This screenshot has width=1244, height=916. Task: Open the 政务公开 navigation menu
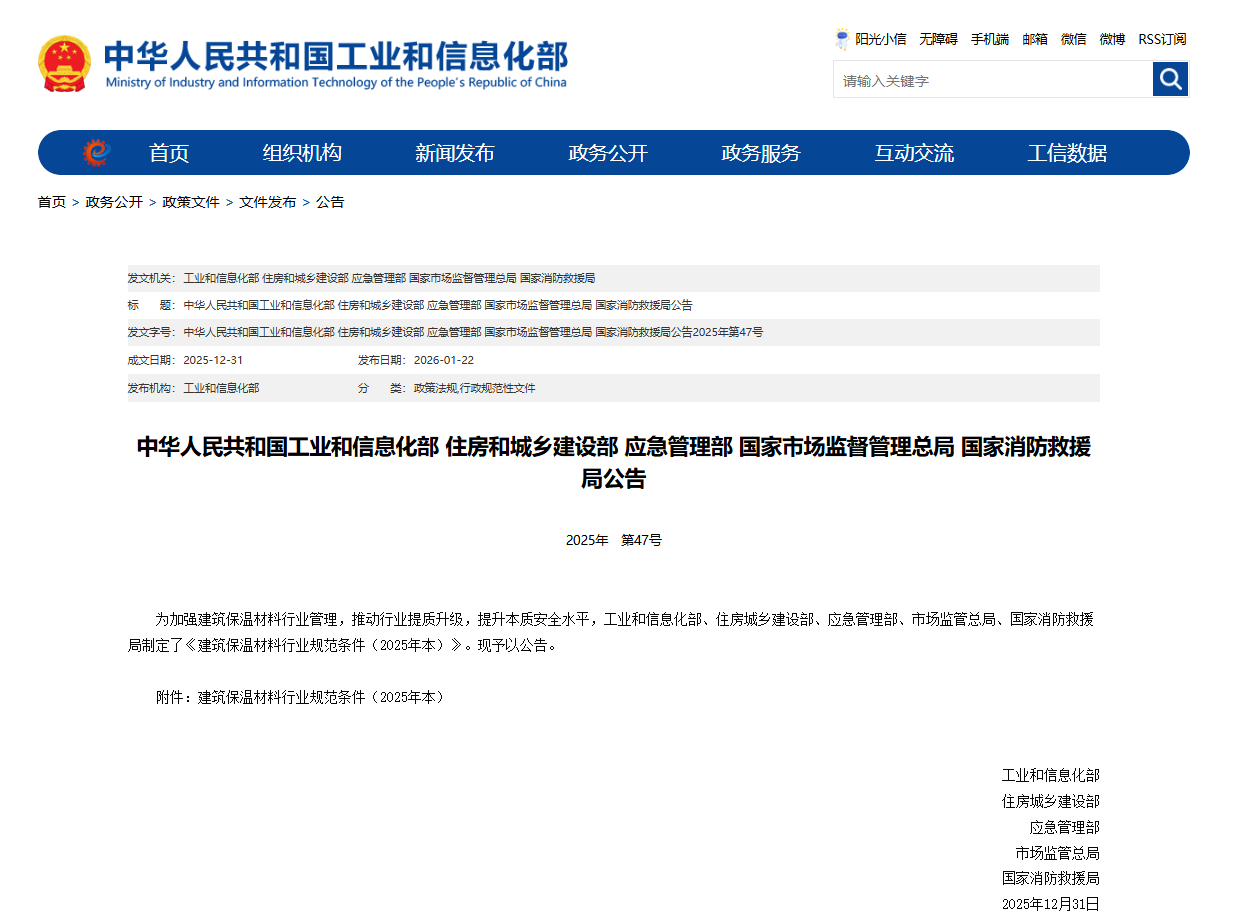click(608, 152)
